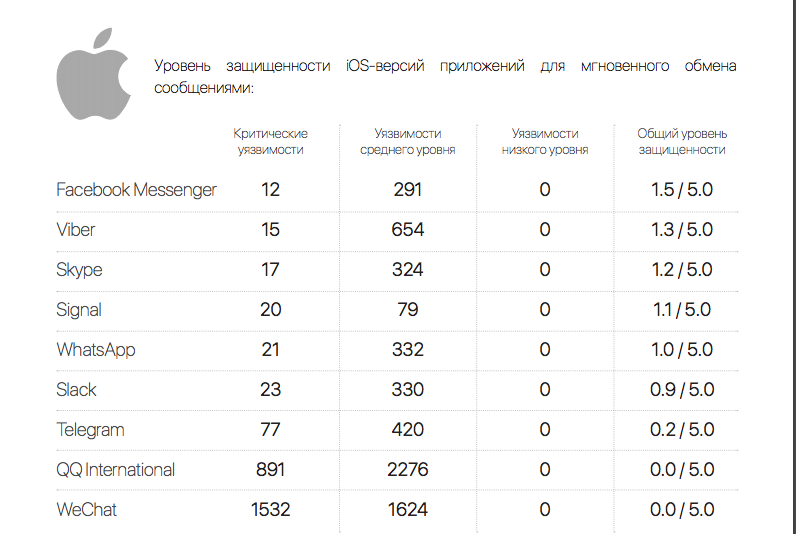796x534 pixels.
Task: Click the Уязвимости среднего уровня column header
Action: (407, 142)
